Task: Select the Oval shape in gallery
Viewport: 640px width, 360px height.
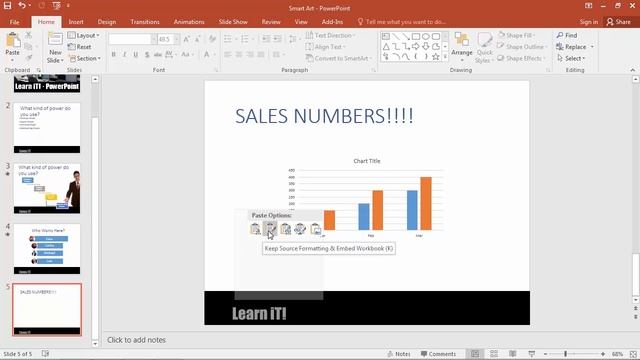Action: pos(426,37)
